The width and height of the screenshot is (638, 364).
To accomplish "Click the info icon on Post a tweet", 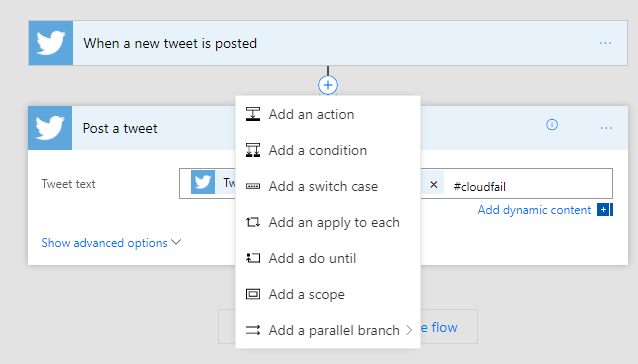I will click(x=552, y=124).
